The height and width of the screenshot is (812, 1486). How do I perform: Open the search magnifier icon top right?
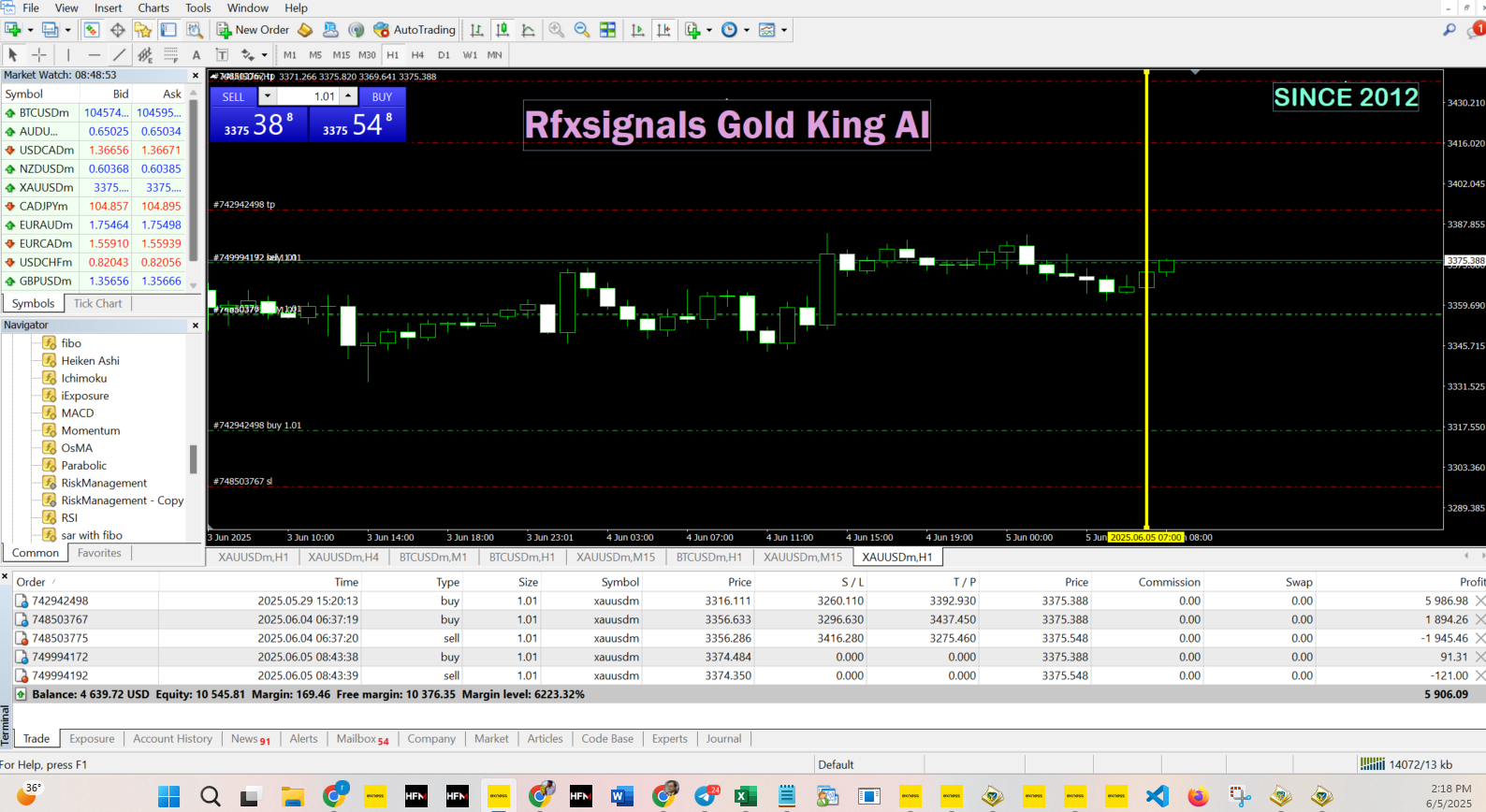1450,30
